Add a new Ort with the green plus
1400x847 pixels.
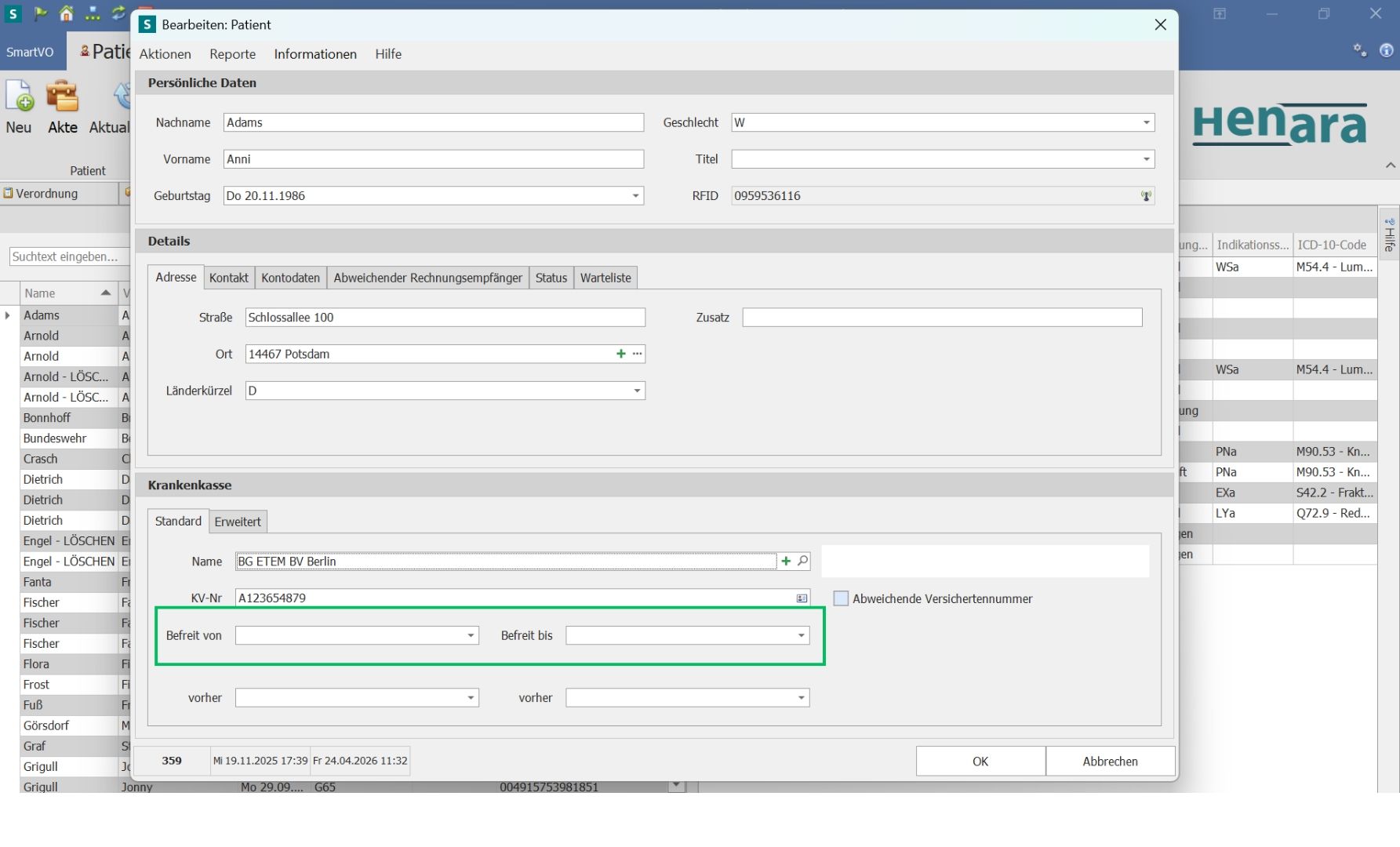pos(621,354)
